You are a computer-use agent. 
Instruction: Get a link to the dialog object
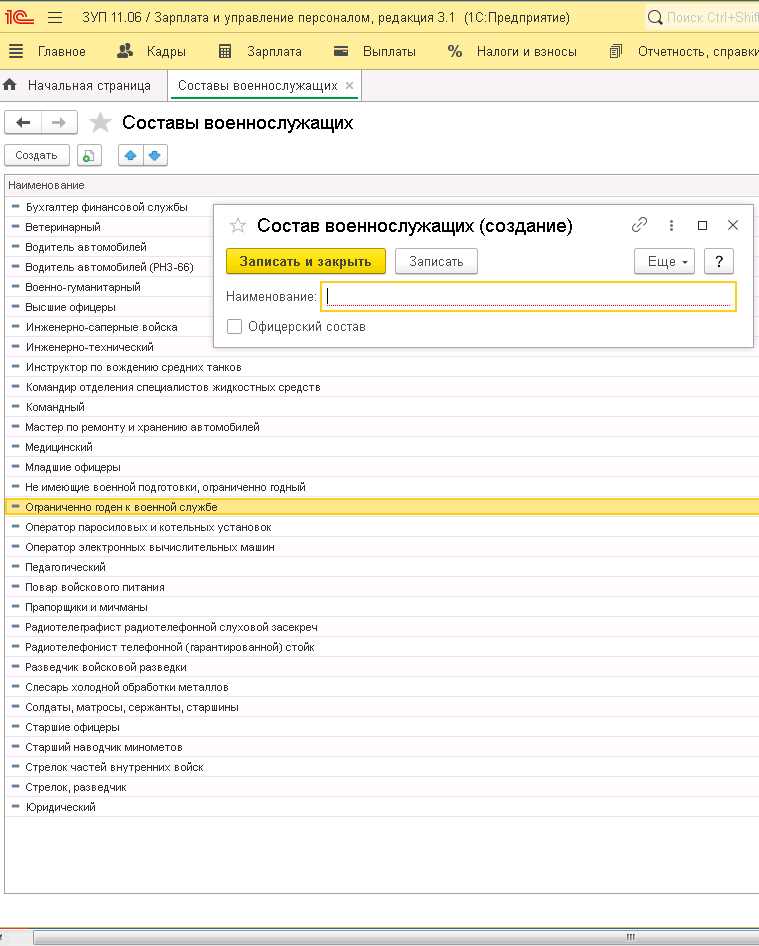click(x=640, y=225)
